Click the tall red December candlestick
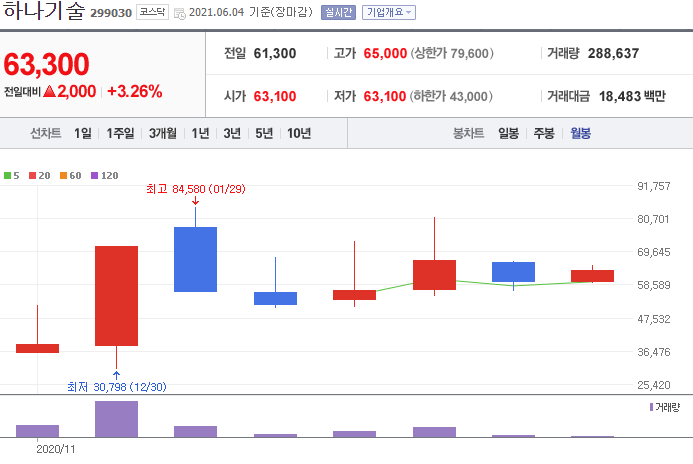 point(116,296)
